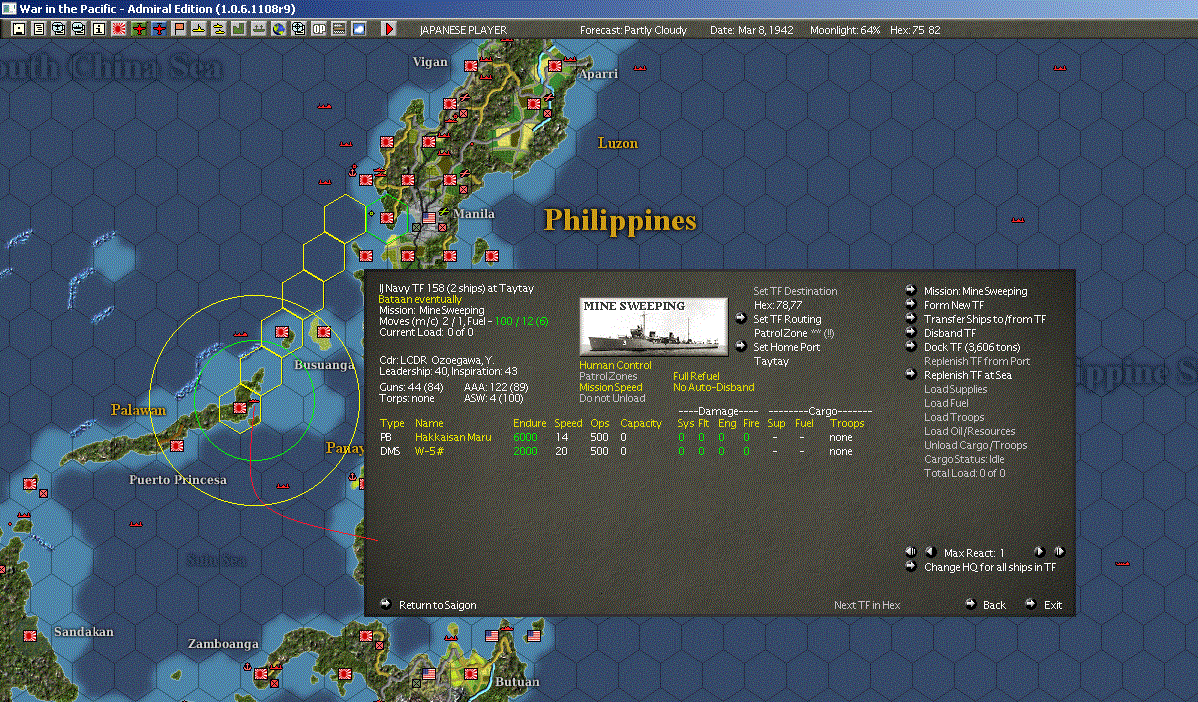This screenshot has height=702, width=1198.
Task: Click the Endure column header
Action: (x=529, y=423)
